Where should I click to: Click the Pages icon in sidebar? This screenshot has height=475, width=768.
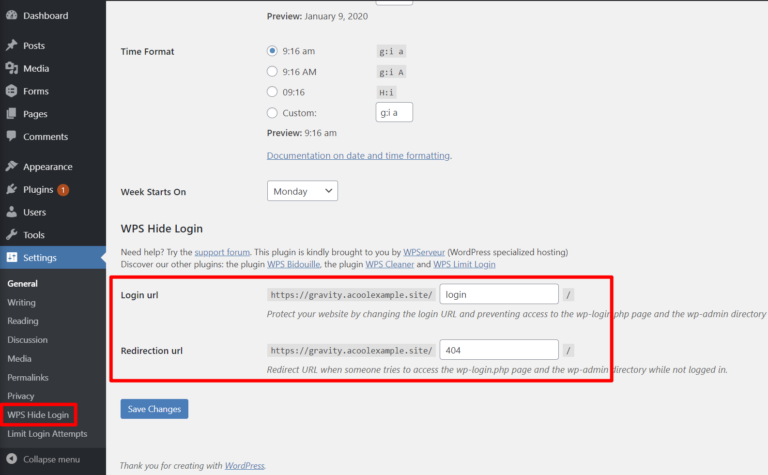(x=12, y=114)
